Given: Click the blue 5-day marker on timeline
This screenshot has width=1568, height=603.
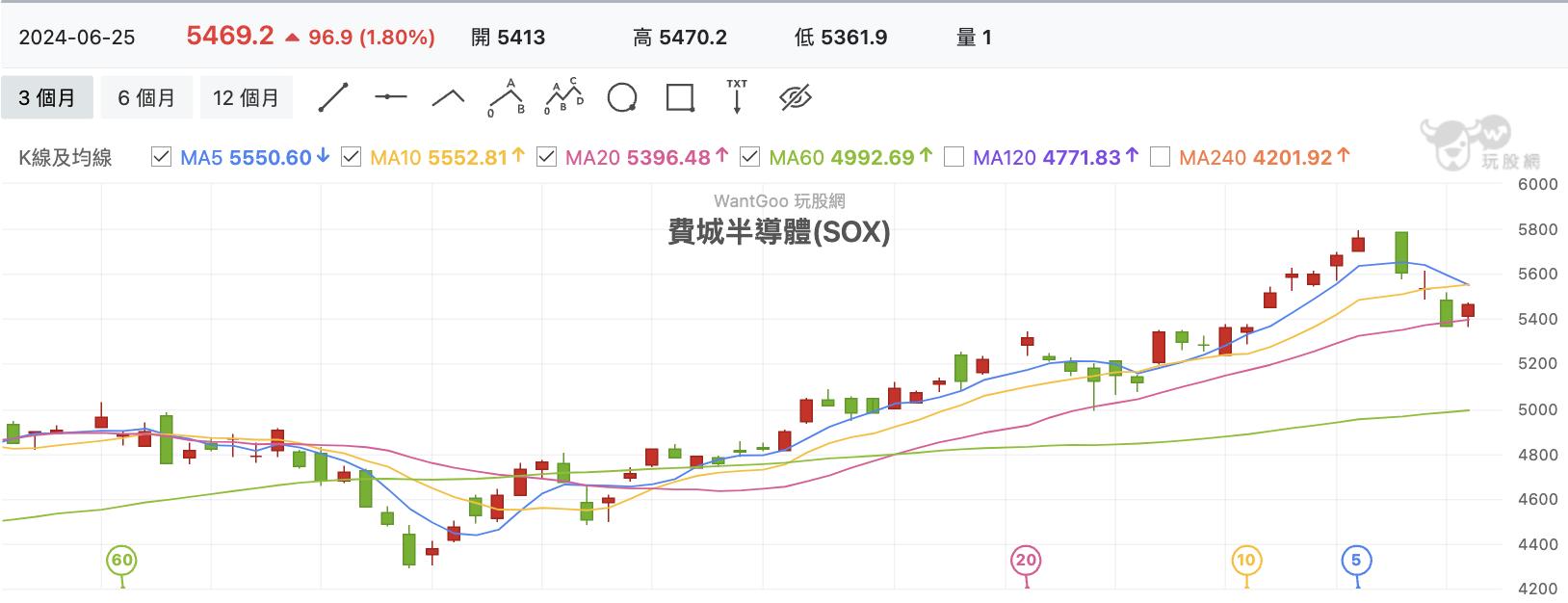Looking at the screenshot, I should [1356, 560].
